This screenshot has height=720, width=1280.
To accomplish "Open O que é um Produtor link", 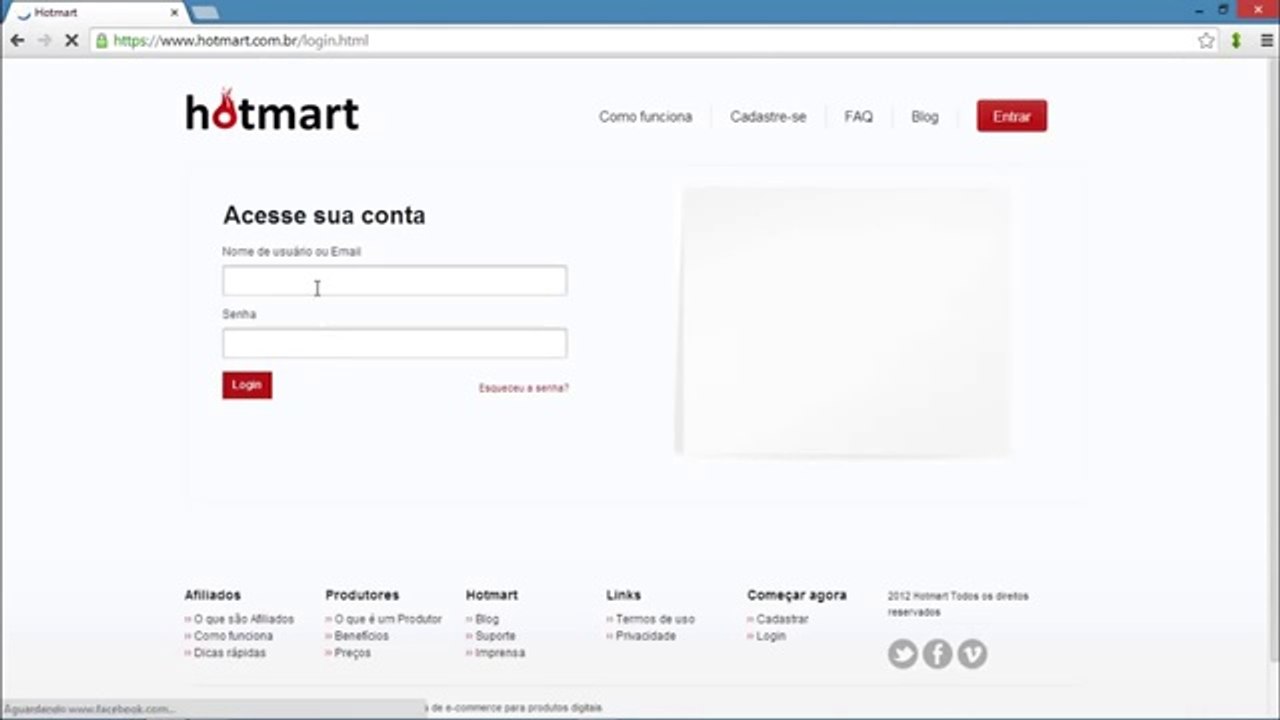I will tap(388, 619).
